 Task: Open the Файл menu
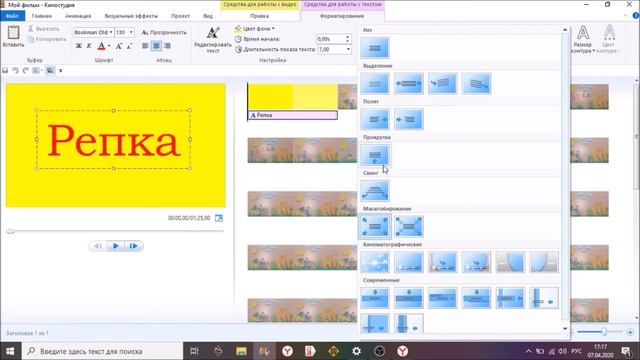click(12, 16)
